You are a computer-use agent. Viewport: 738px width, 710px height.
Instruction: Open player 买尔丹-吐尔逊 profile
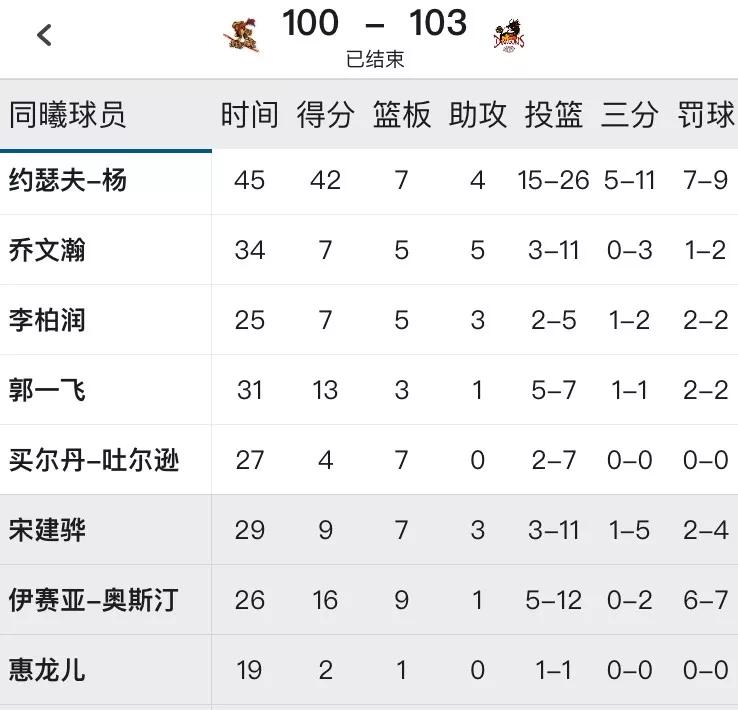94,460
